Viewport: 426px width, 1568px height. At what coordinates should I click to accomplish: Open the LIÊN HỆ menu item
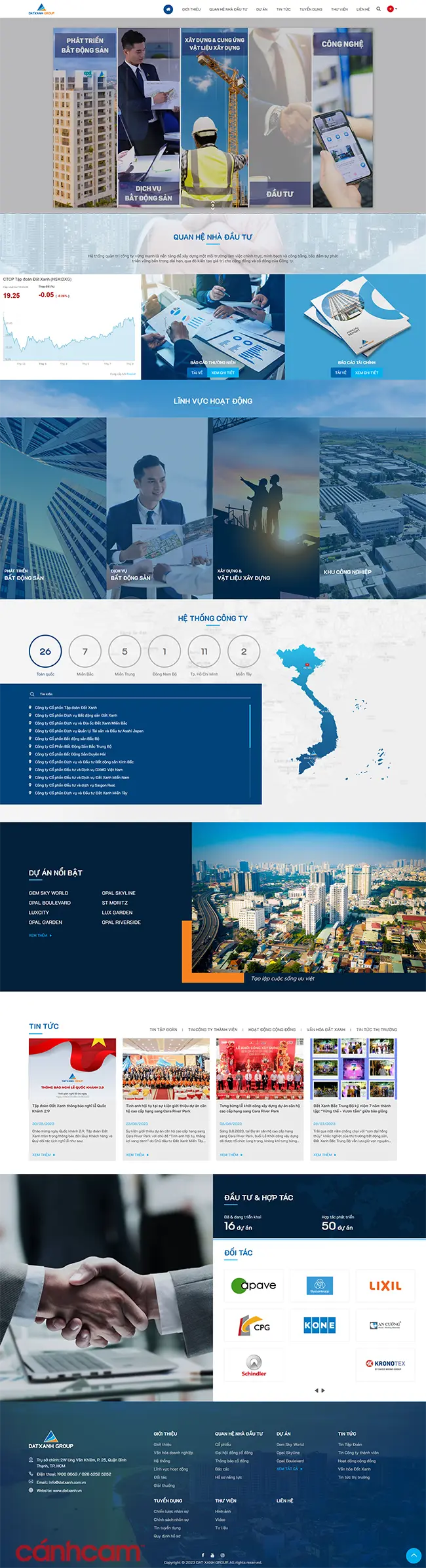363,10
